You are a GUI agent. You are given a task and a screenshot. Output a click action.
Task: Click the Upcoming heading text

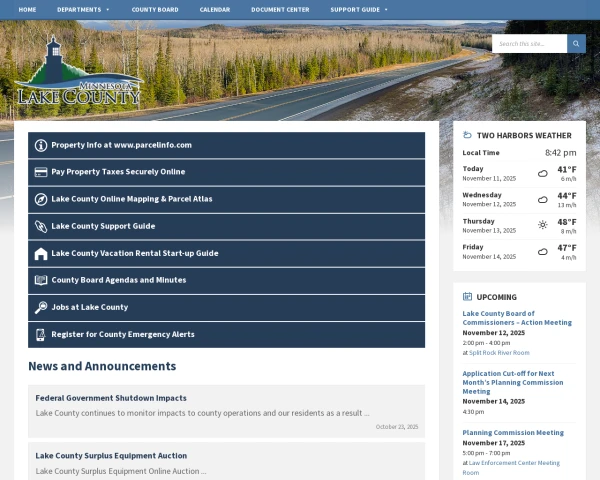pos(496,297)
